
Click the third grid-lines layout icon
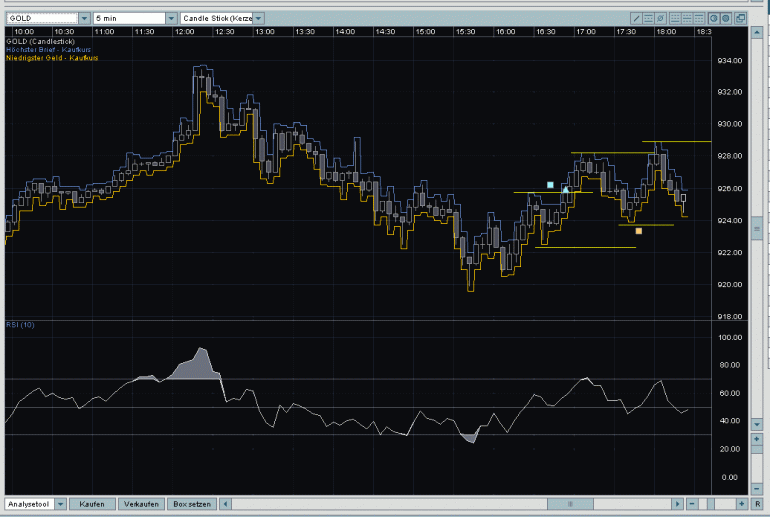click(x=700, y=19)
